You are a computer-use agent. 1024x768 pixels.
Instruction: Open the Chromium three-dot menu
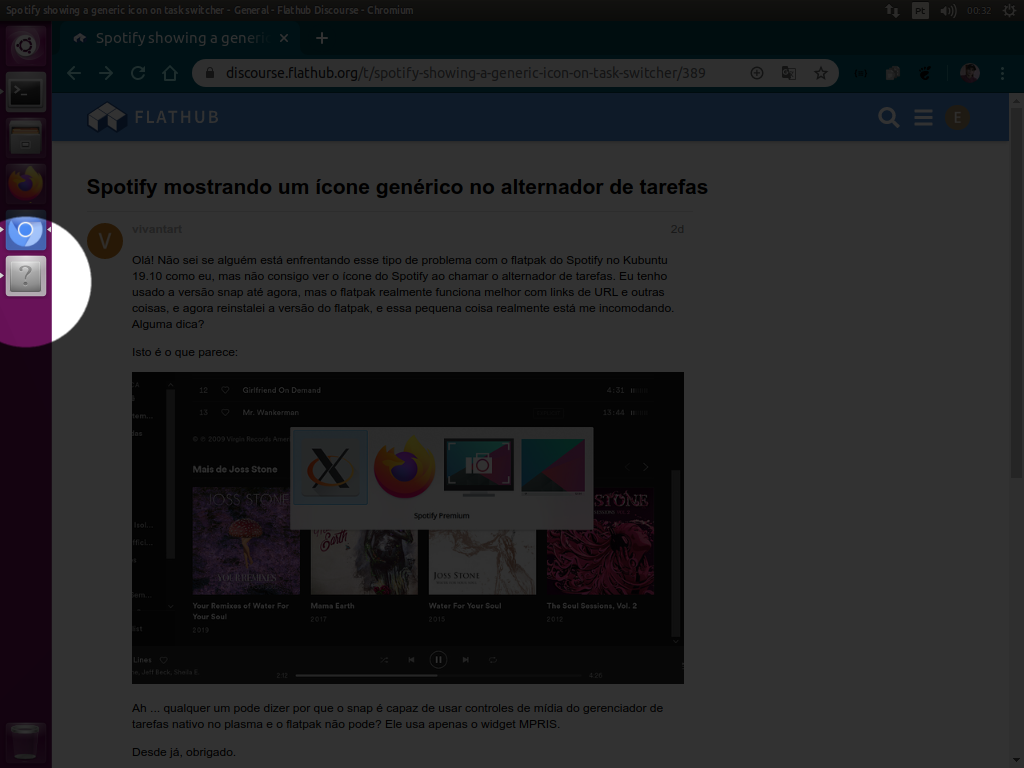pyautogui.click(x=1002, y=73)
